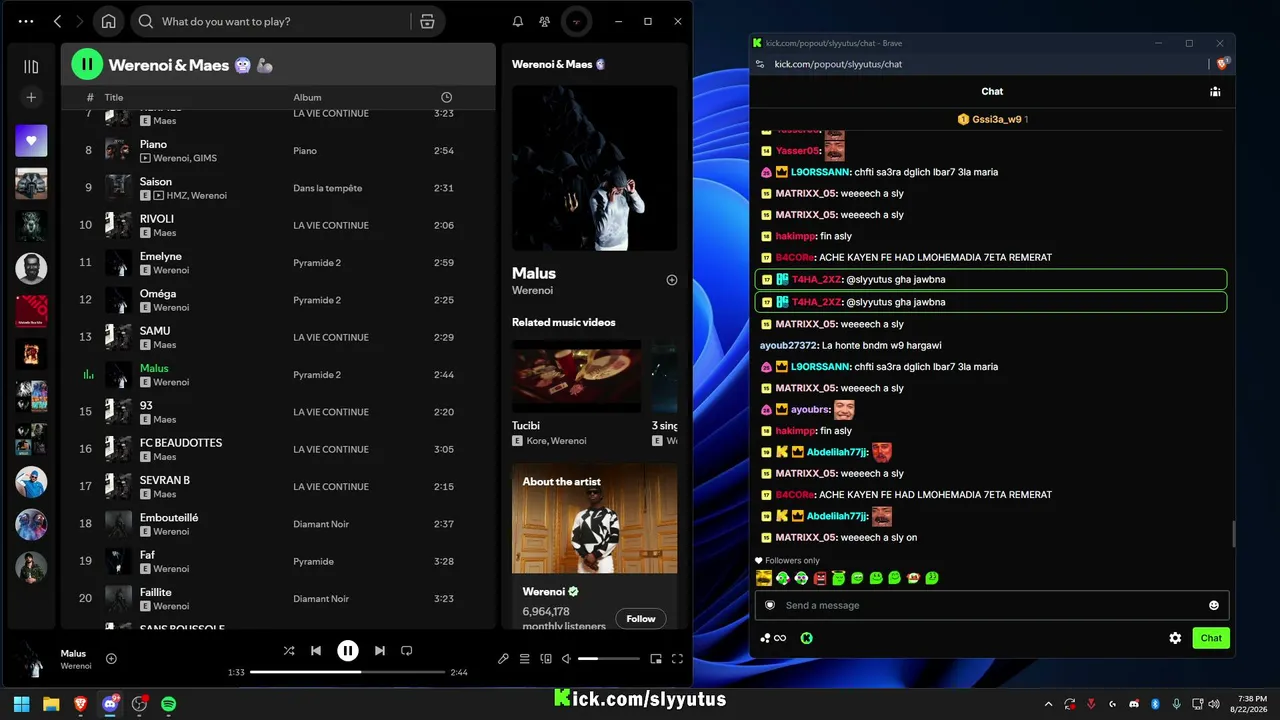Skip to the next track
Screen dimensions: 1280x720
click(380, 651)
